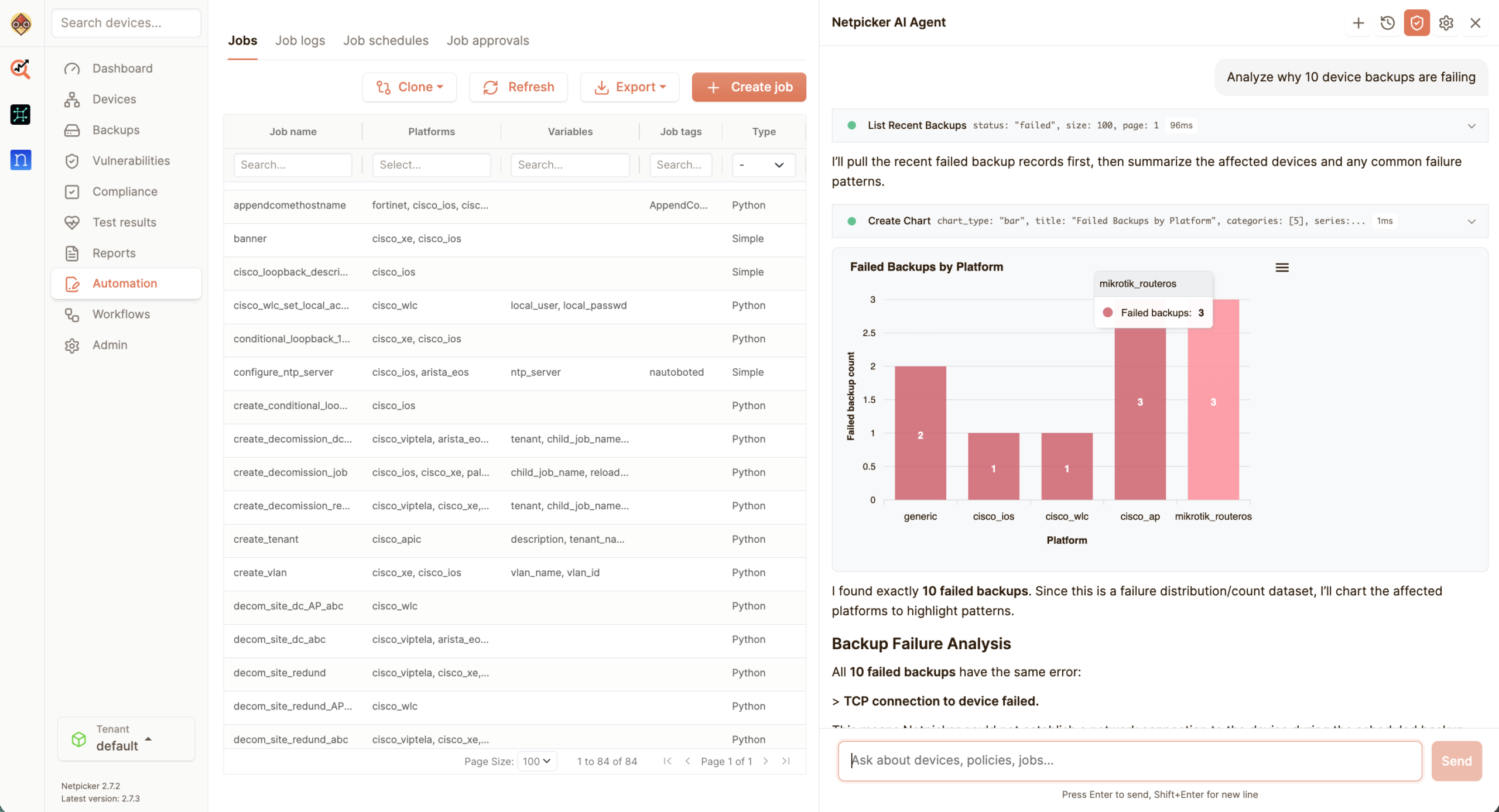
Task: Click the Reports document icon
Action: [x=72, y=253]
